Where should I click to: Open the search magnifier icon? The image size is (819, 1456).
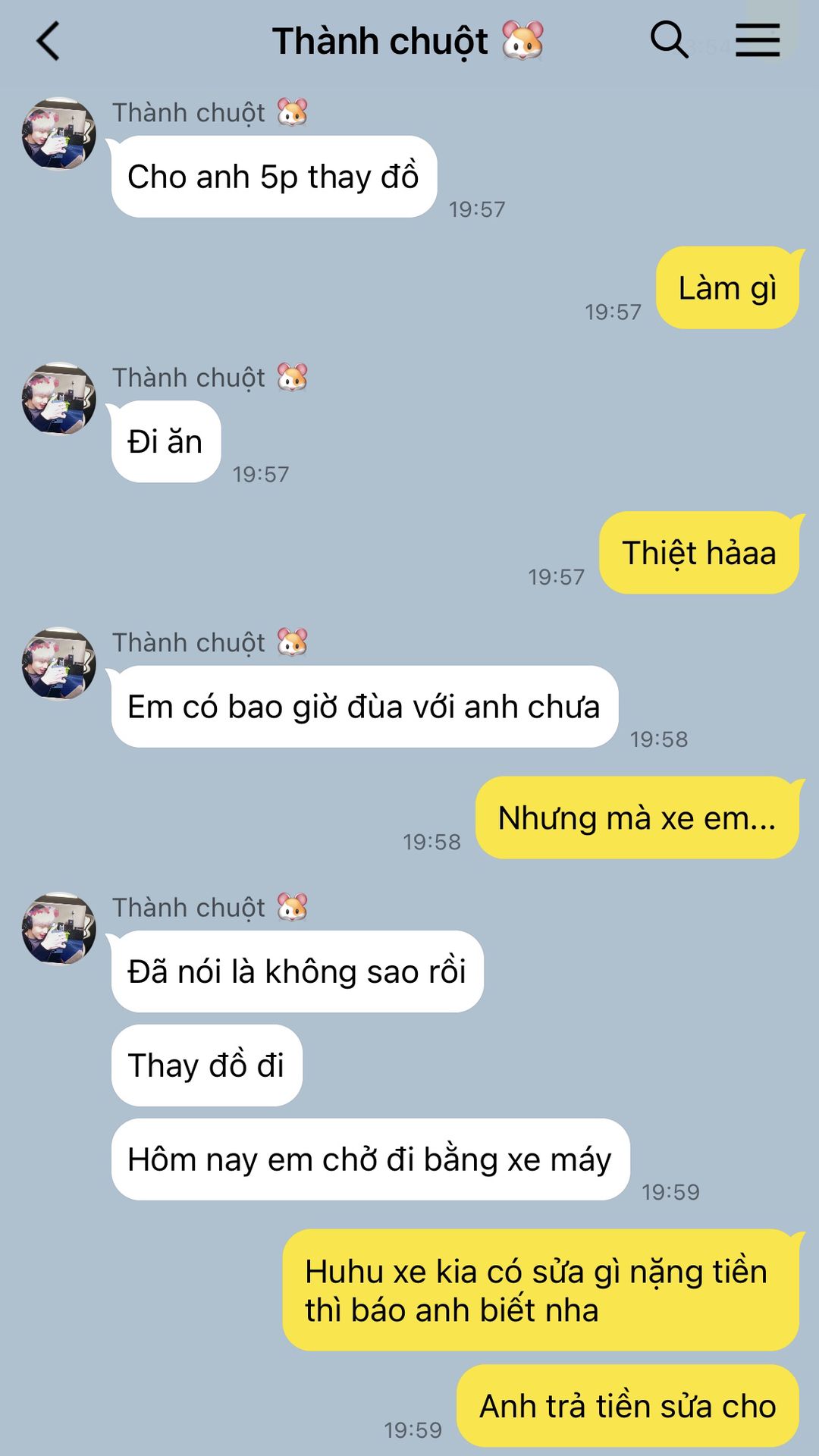[669, 39]
